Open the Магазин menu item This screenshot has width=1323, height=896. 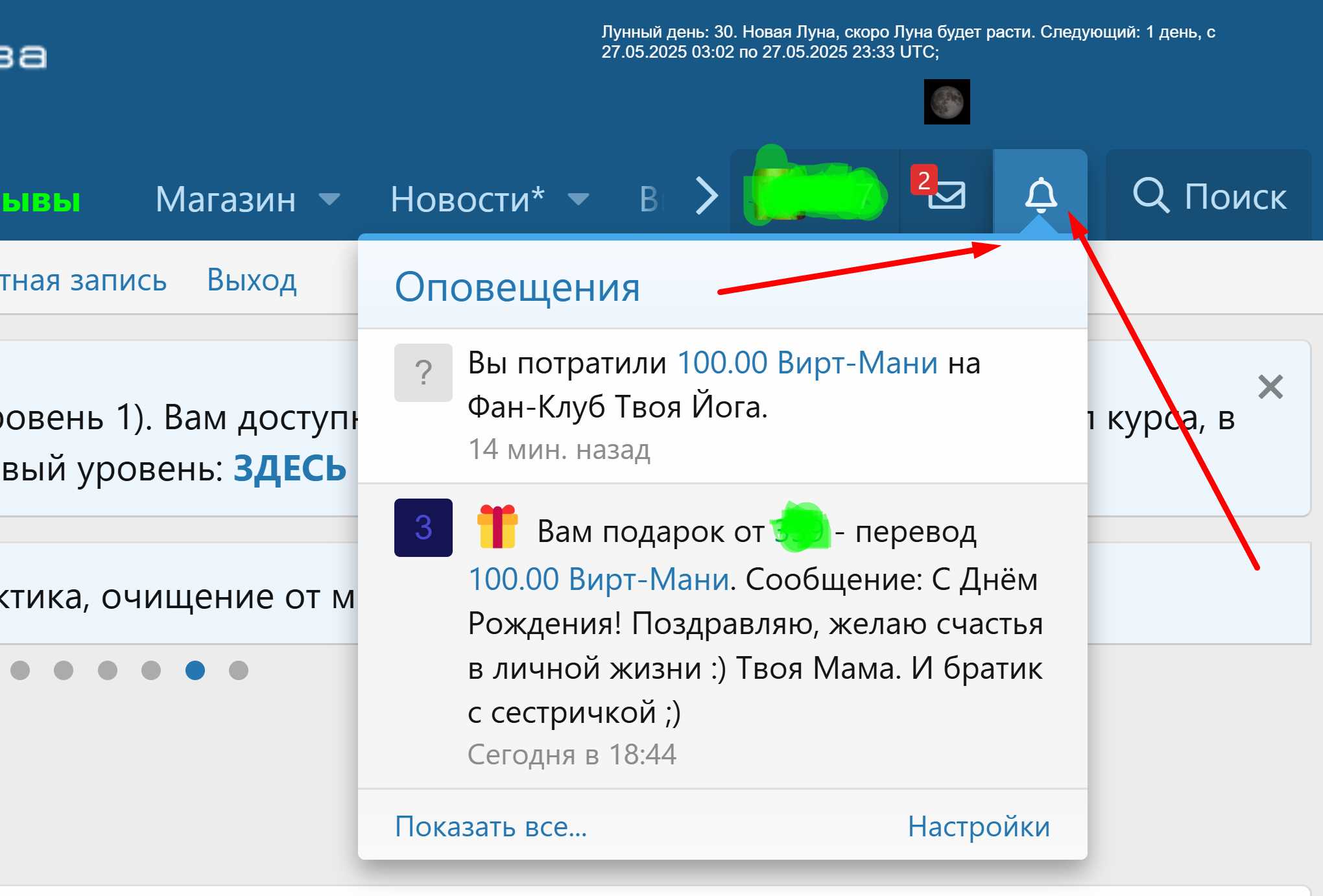[226, 198]
